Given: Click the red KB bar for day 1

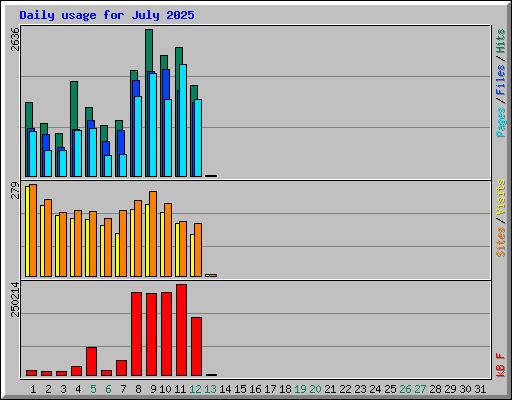Looking at the screenshot, I should (x=31, y=373).
